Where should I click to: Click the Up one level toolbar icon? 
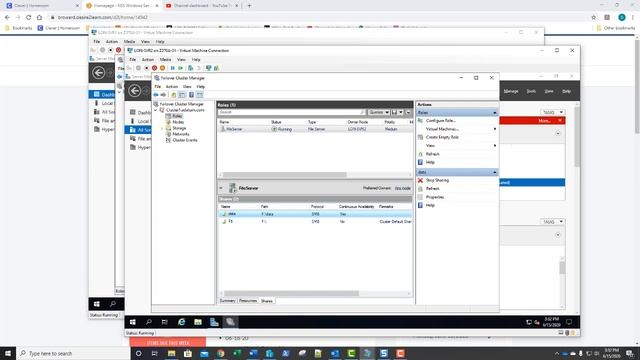click(x=173, y=95)
